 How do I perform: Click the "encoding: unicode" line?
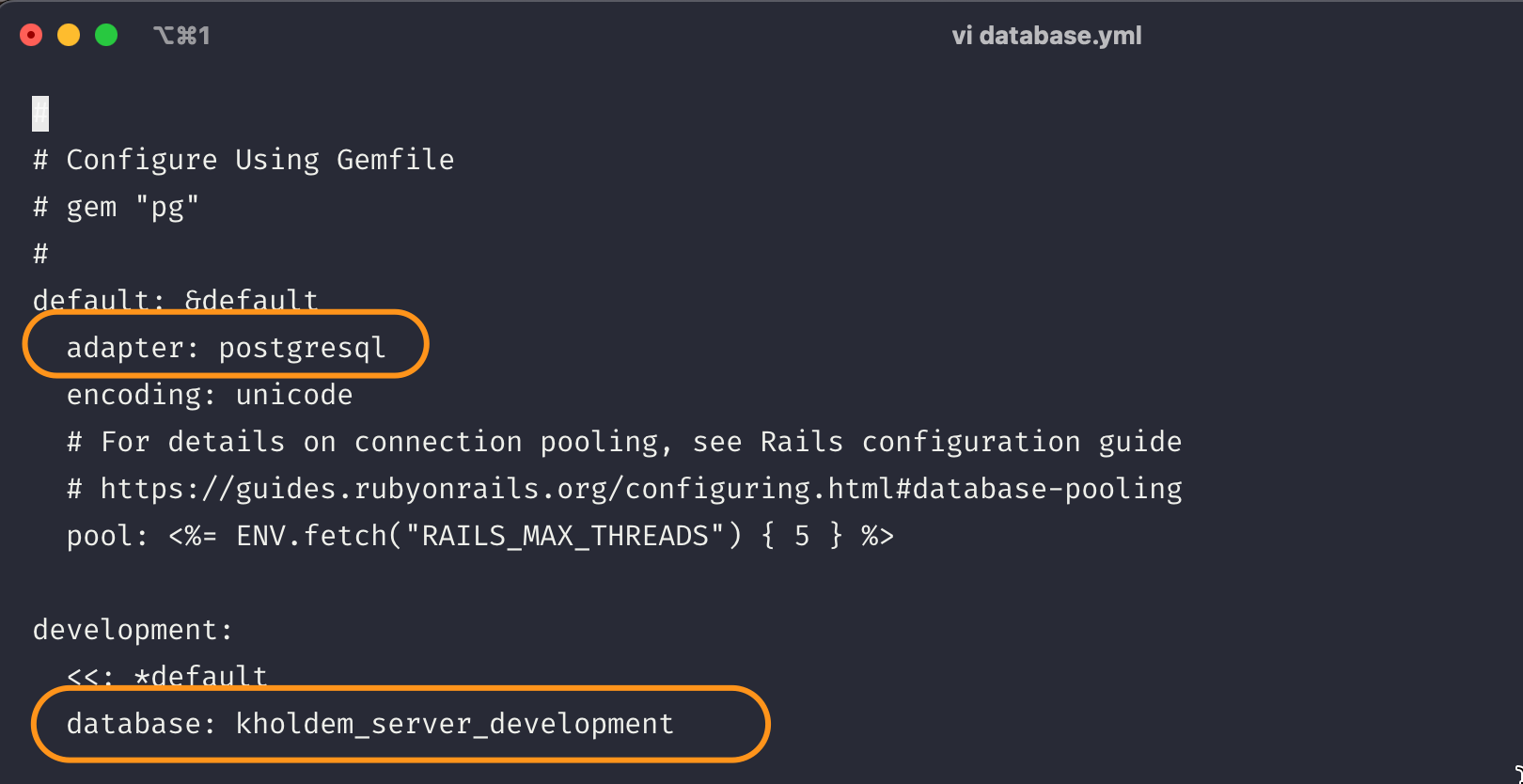coord(210,395)
